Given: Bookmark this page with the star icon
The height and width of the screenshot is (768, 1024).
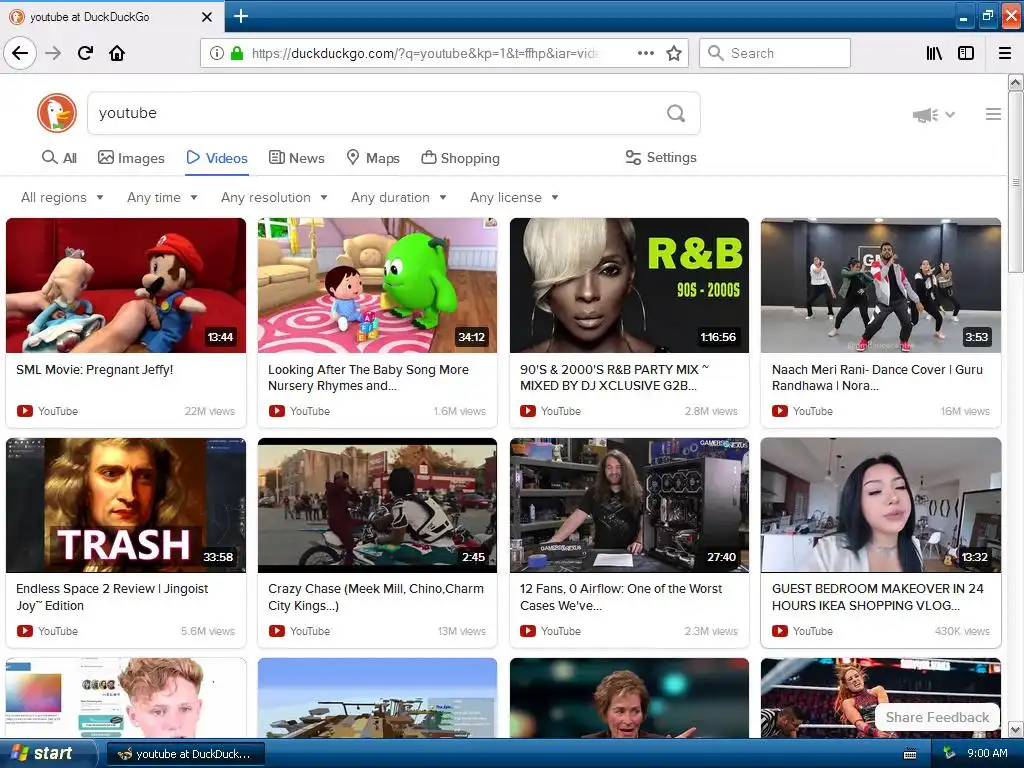Looking at the screenshot, I should (674, 53).
